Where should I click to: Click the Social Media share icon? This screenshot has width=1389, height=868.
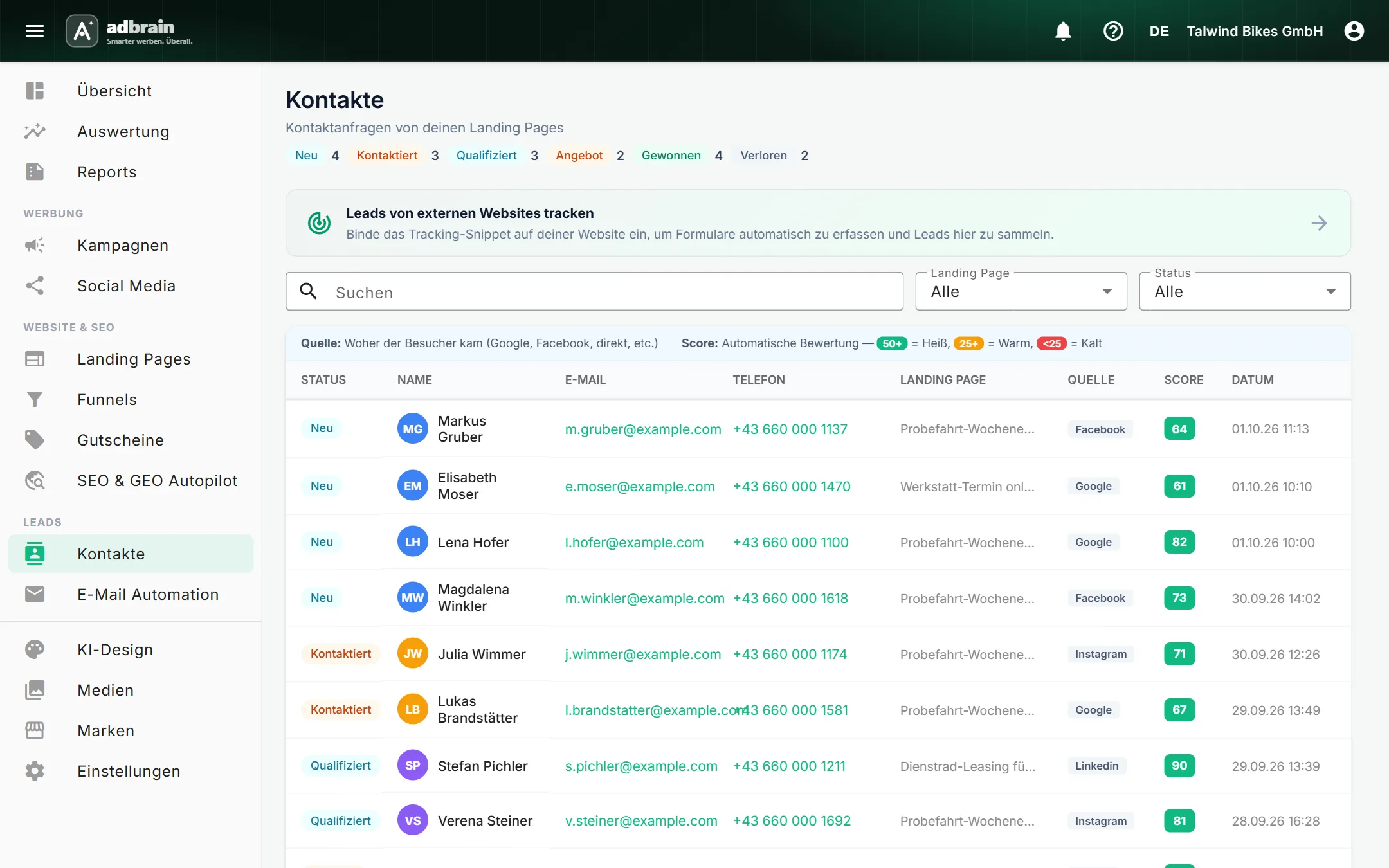click(x=35, y=285)
